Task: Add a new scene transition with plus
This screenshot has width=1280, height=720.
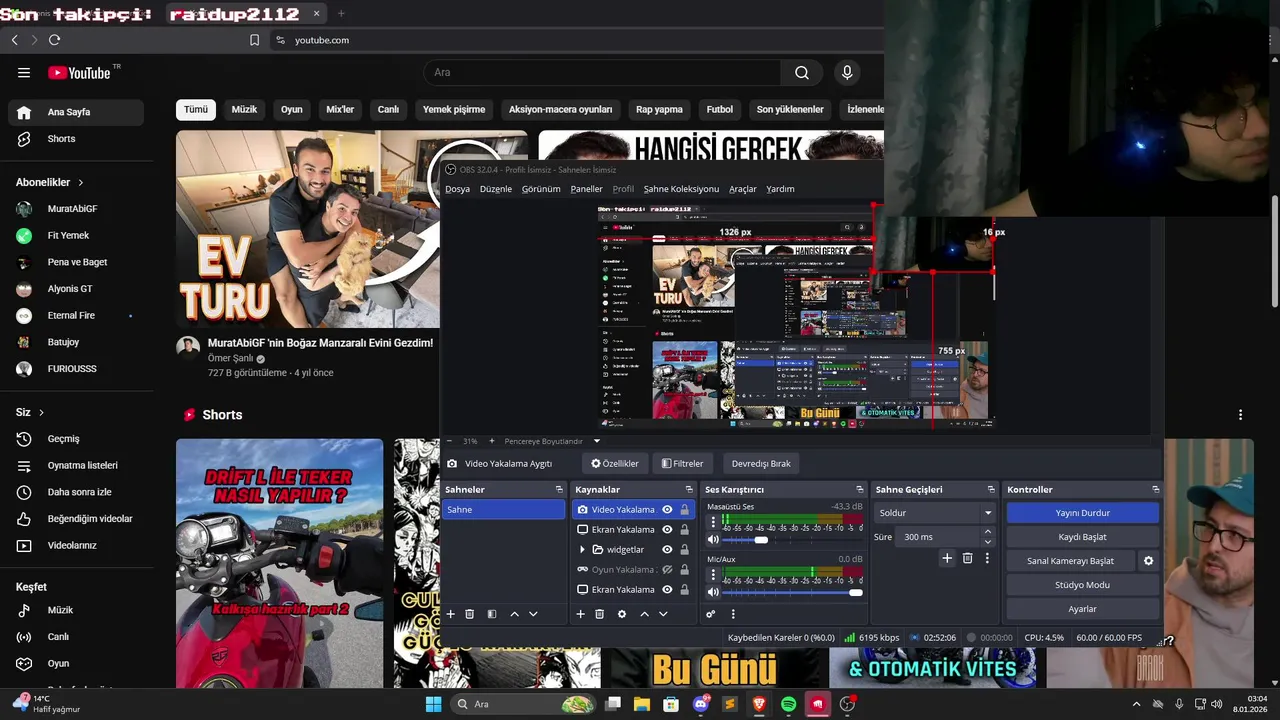Action: 947,558
